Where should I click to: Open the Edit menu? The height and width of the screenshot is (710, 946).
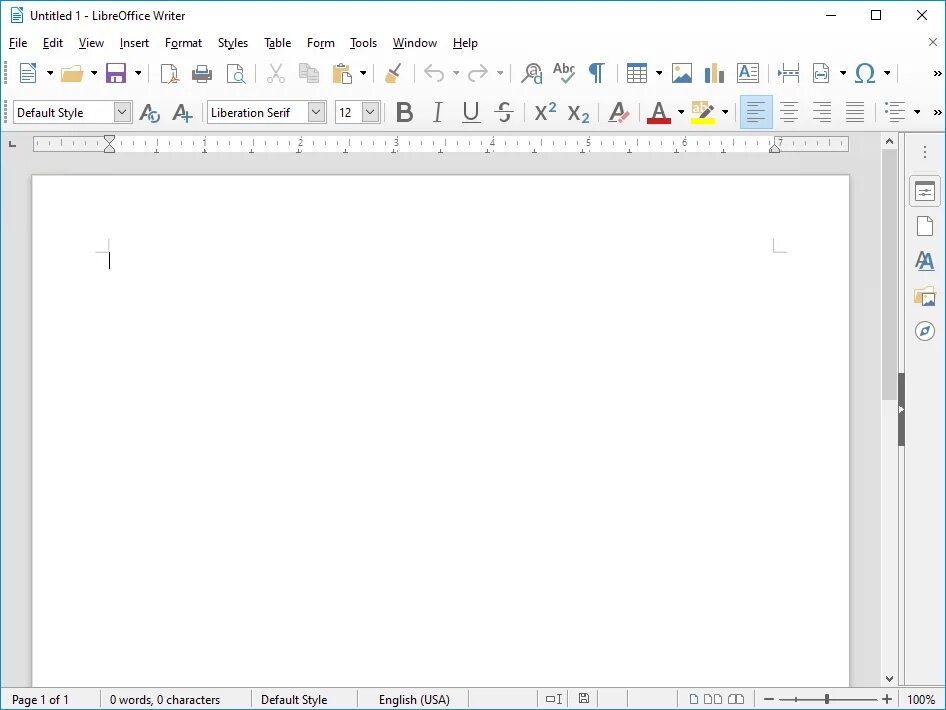coord(53,43)
